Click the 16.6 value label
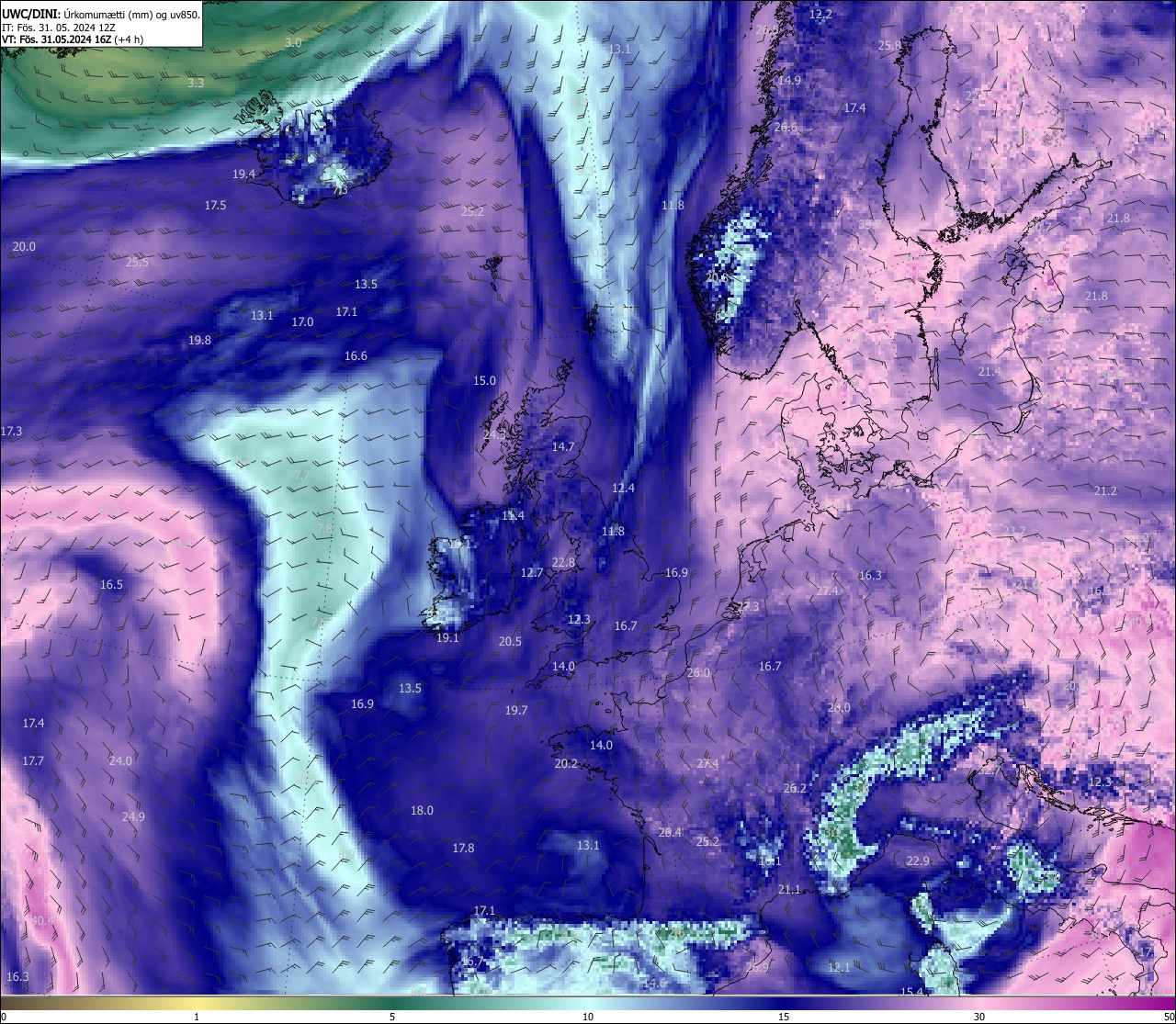 pyautogui.click(x=356, y=355)
